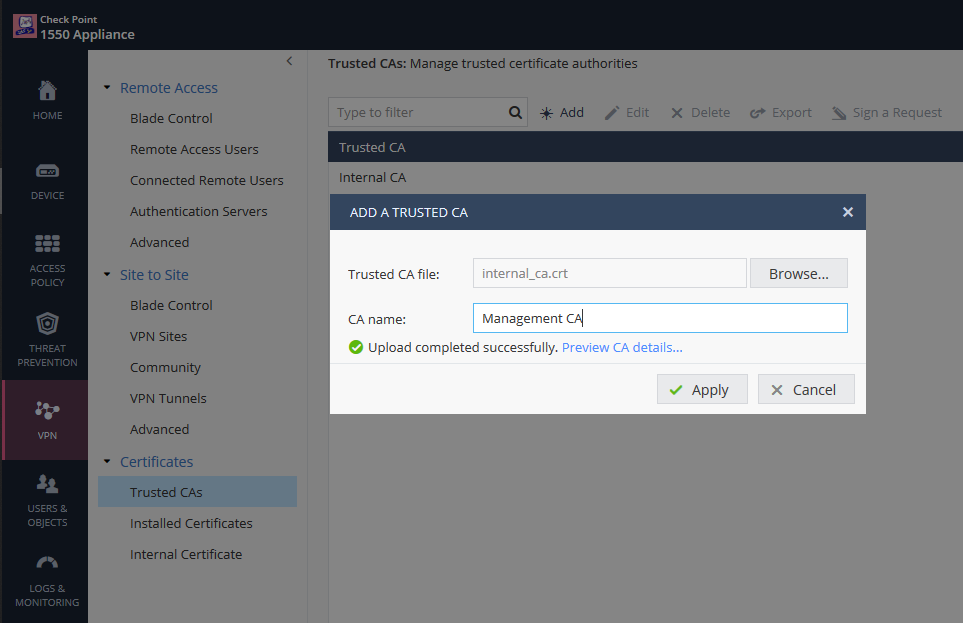Viewport: 963px width, 623px height.
Task: Open Authentication Servers page
Action: (198, 211)
